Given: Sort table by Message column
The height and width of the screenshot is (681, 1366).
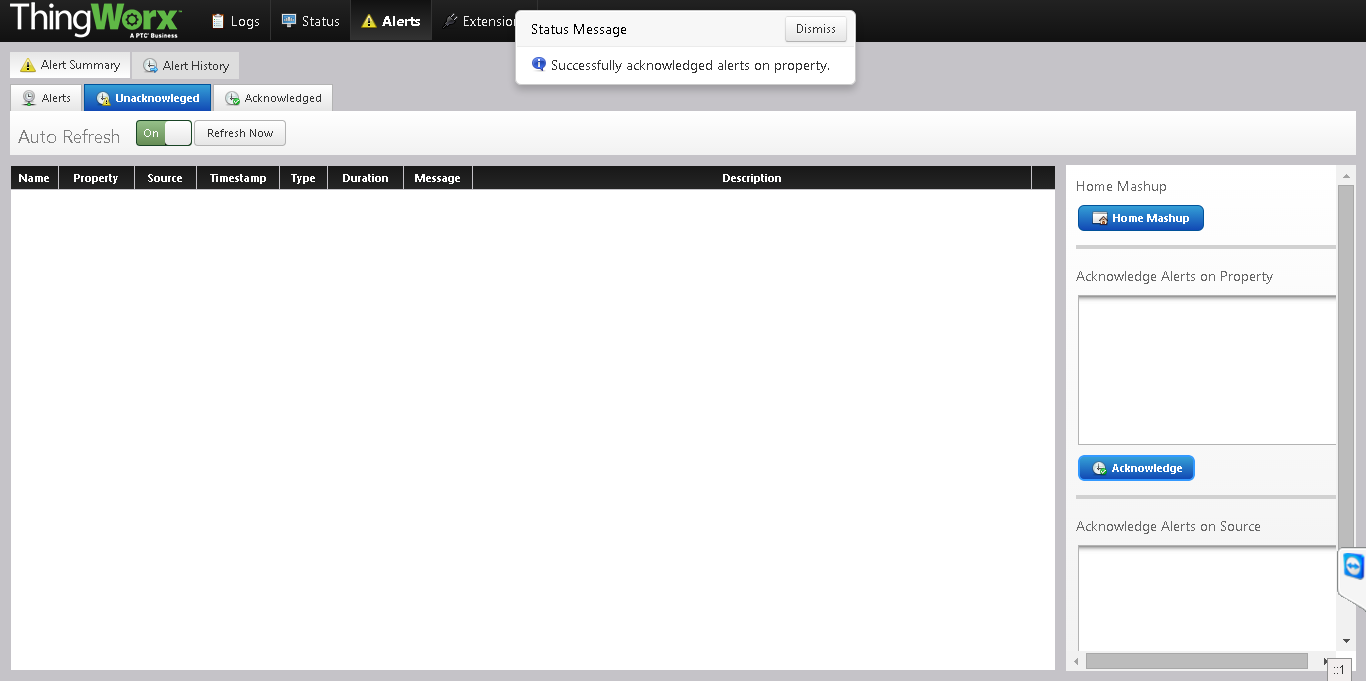Looking at the screenshot, I should point(437,178).
